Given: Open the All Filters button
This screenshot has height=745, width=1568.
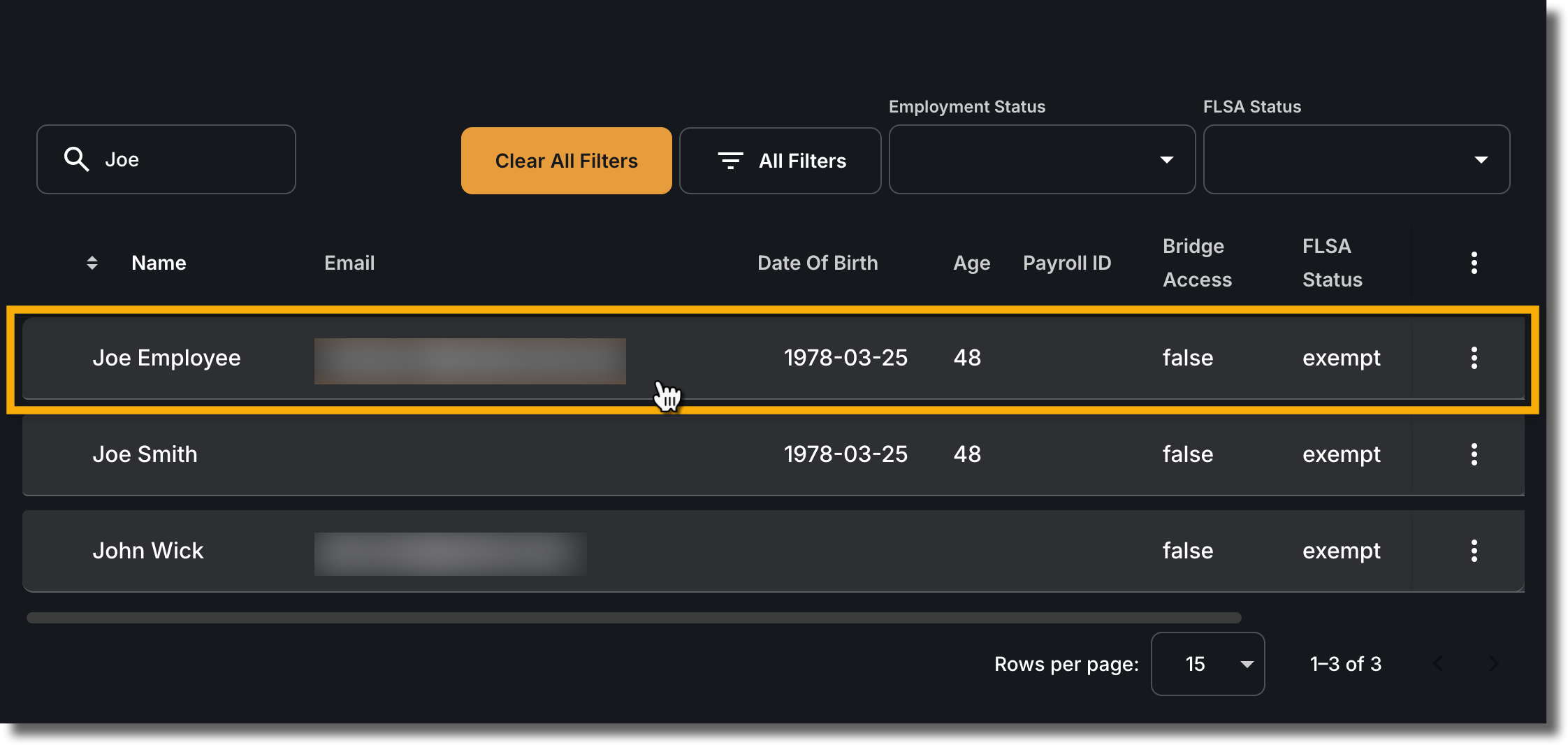Looking at the screenshot, I should [x=780, y=161].
